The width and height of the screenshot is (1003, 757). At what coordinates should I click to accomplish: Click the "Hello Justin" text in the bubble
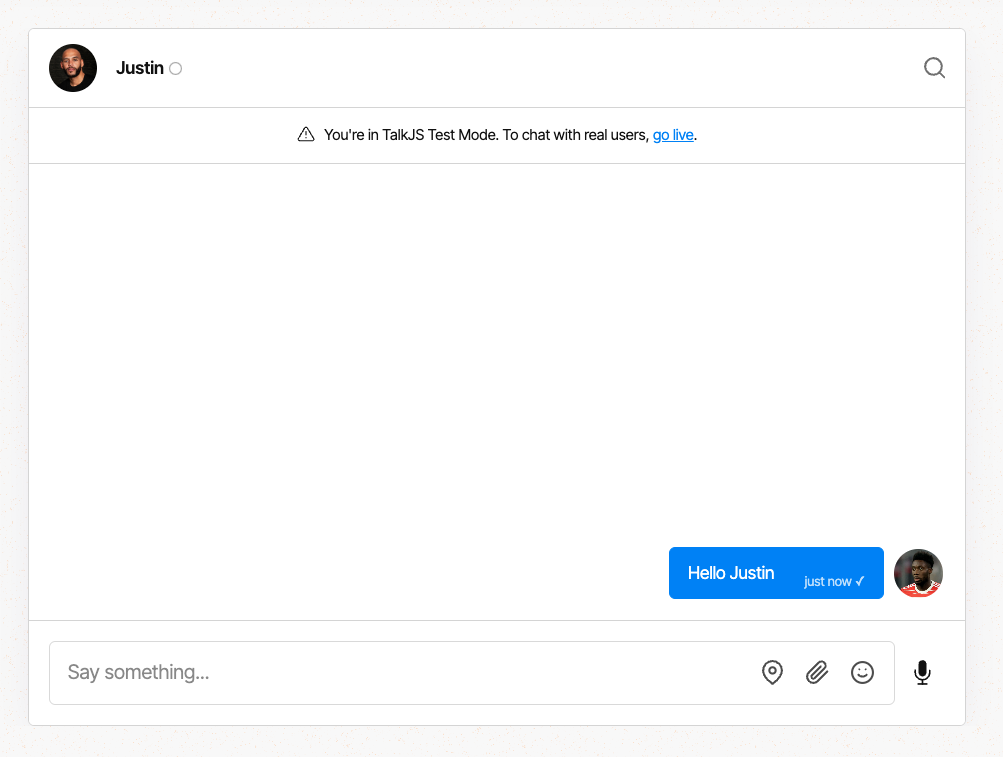click(x=731, y=573)
